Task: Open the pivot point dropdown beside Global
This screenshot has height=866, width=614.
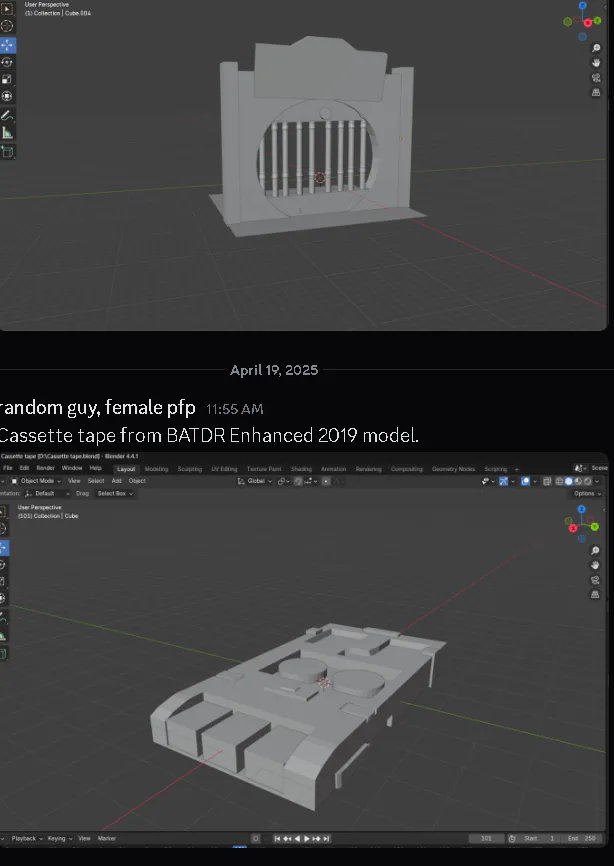Action: pos(284,481)
